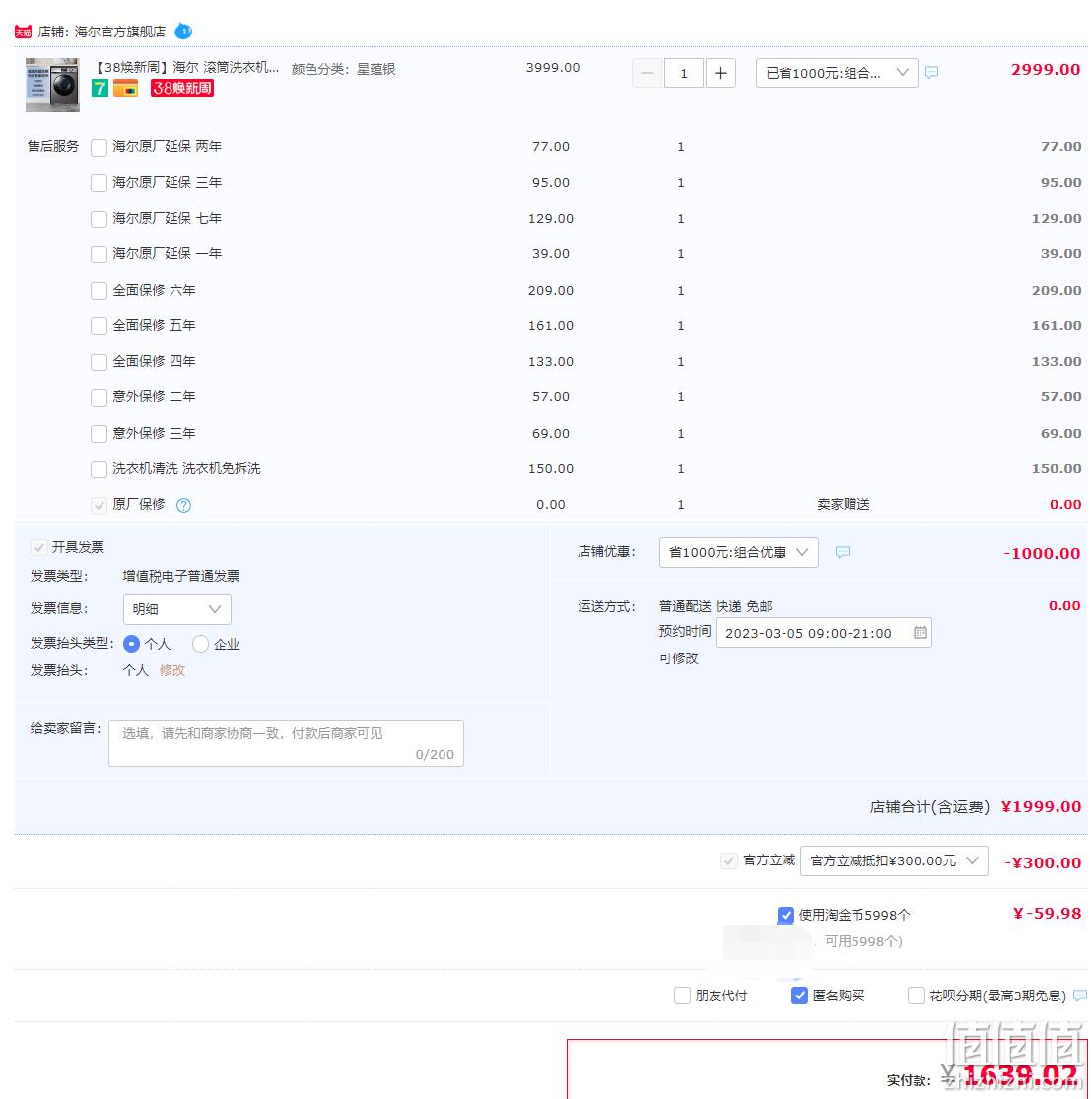Click the seller message text box
The width and height of the screenshot is (1092, 1099).
point(286,743)
